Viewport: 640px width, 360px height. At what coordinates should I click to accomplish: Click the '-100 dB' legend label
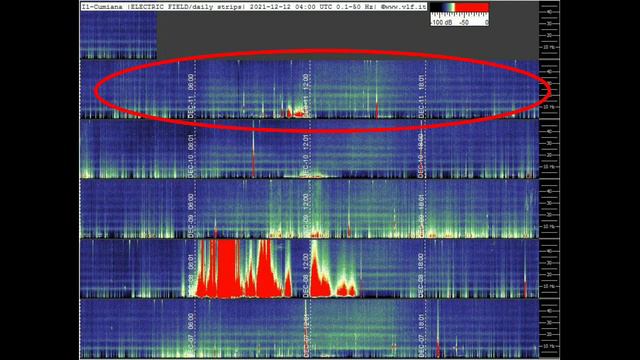tap(441, 22)
